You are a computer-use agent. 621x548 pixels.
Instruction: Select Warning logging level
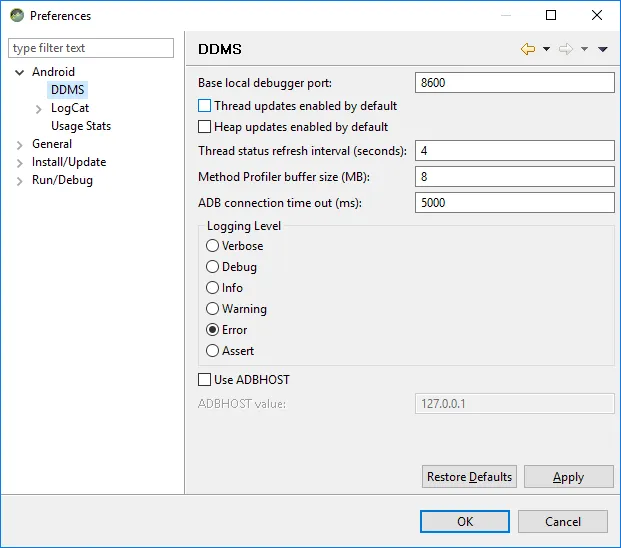pos(212,308)
